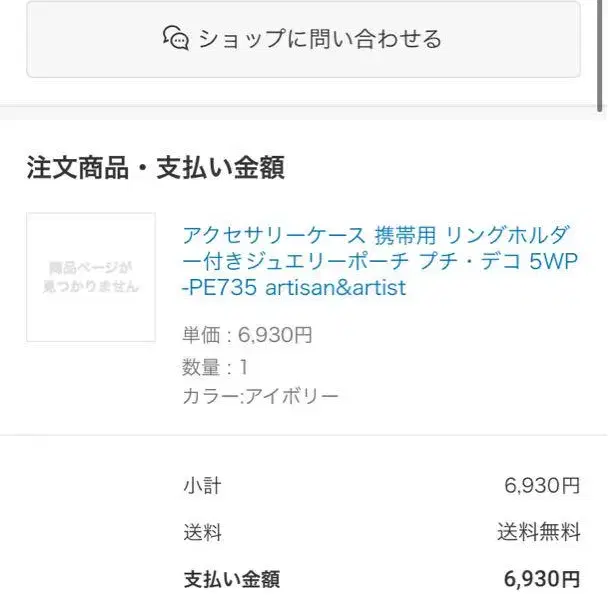Click the 注文商品・支払い金額 heading
Image resolution: width=608 pixels, height=608 pixels.
pos(155,168)
